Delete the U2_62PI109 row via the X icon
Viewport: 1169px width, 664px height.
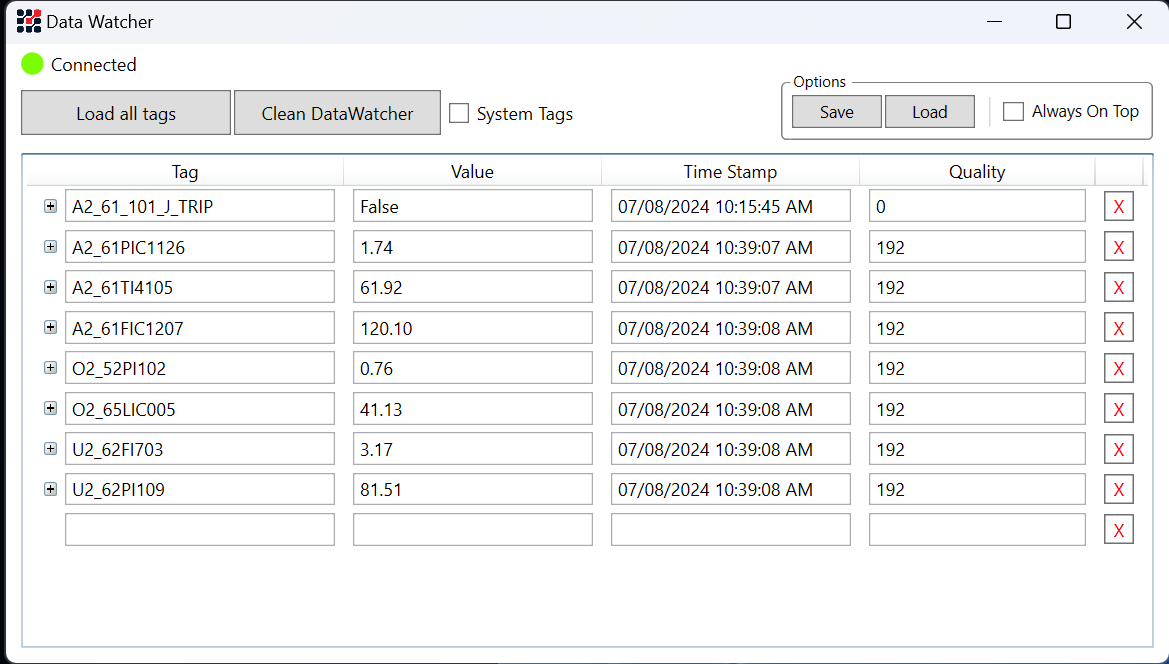coord(1118,490)
